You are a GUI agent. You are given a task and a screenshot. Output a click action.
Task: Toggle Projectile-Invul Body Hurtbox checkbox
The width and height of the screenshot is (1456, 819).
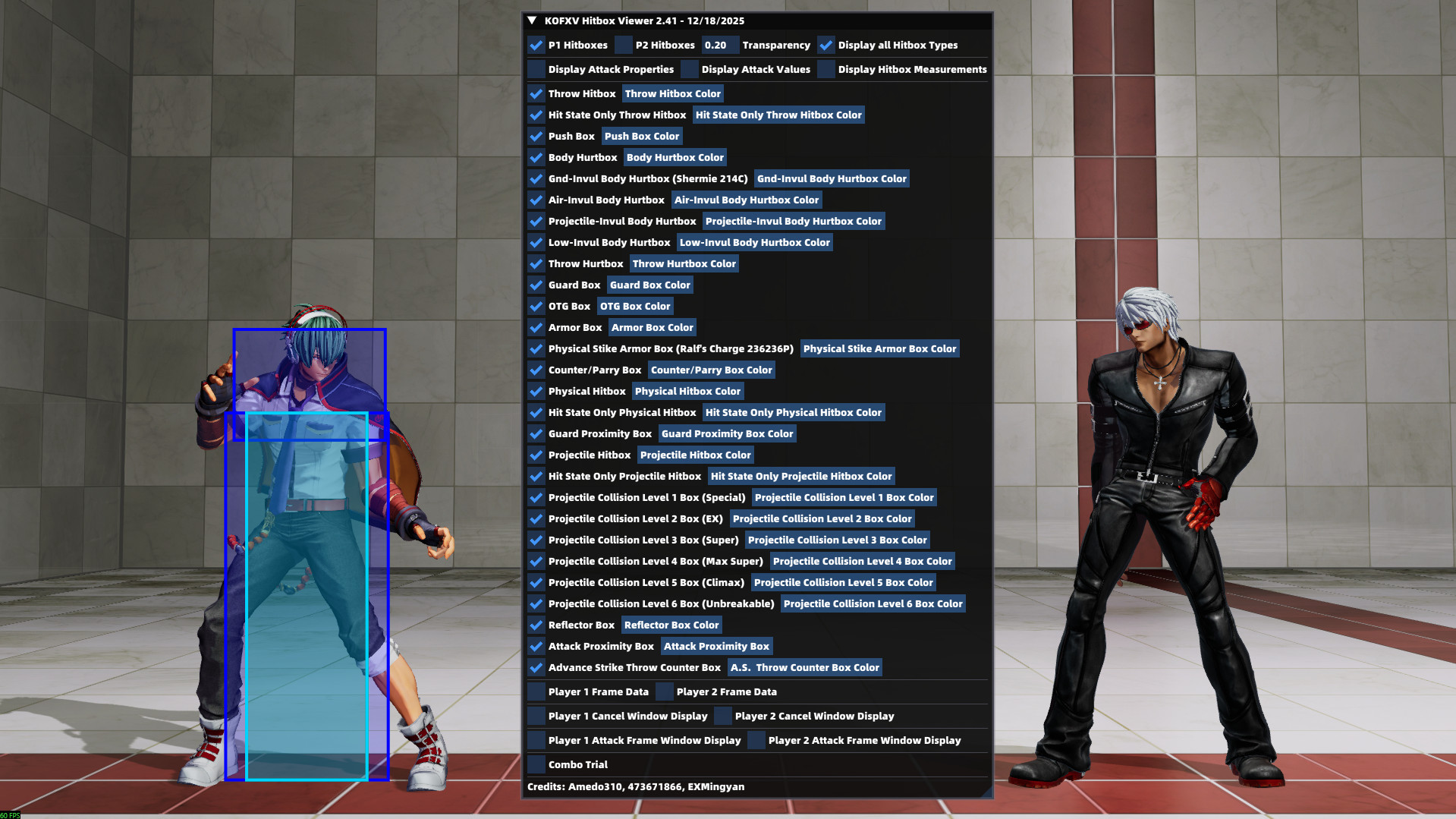click(536, 221)
